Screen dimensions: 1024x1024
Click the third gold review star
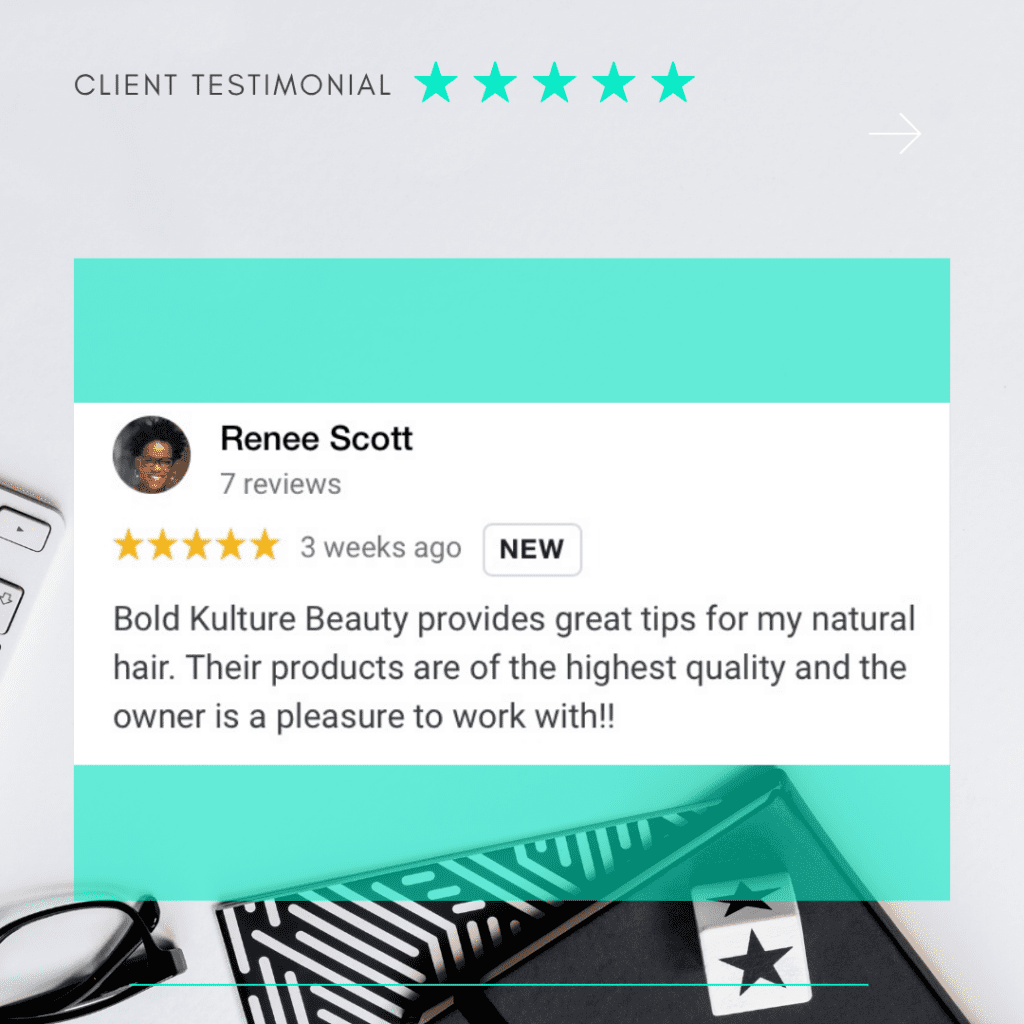tap(197, 545)
